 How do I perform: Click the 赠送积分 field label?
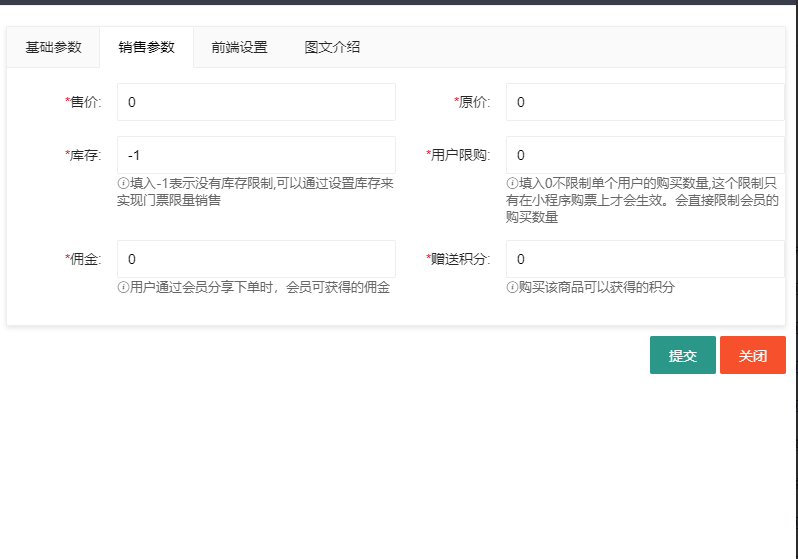pyautogui.click(x=459, y=259)
